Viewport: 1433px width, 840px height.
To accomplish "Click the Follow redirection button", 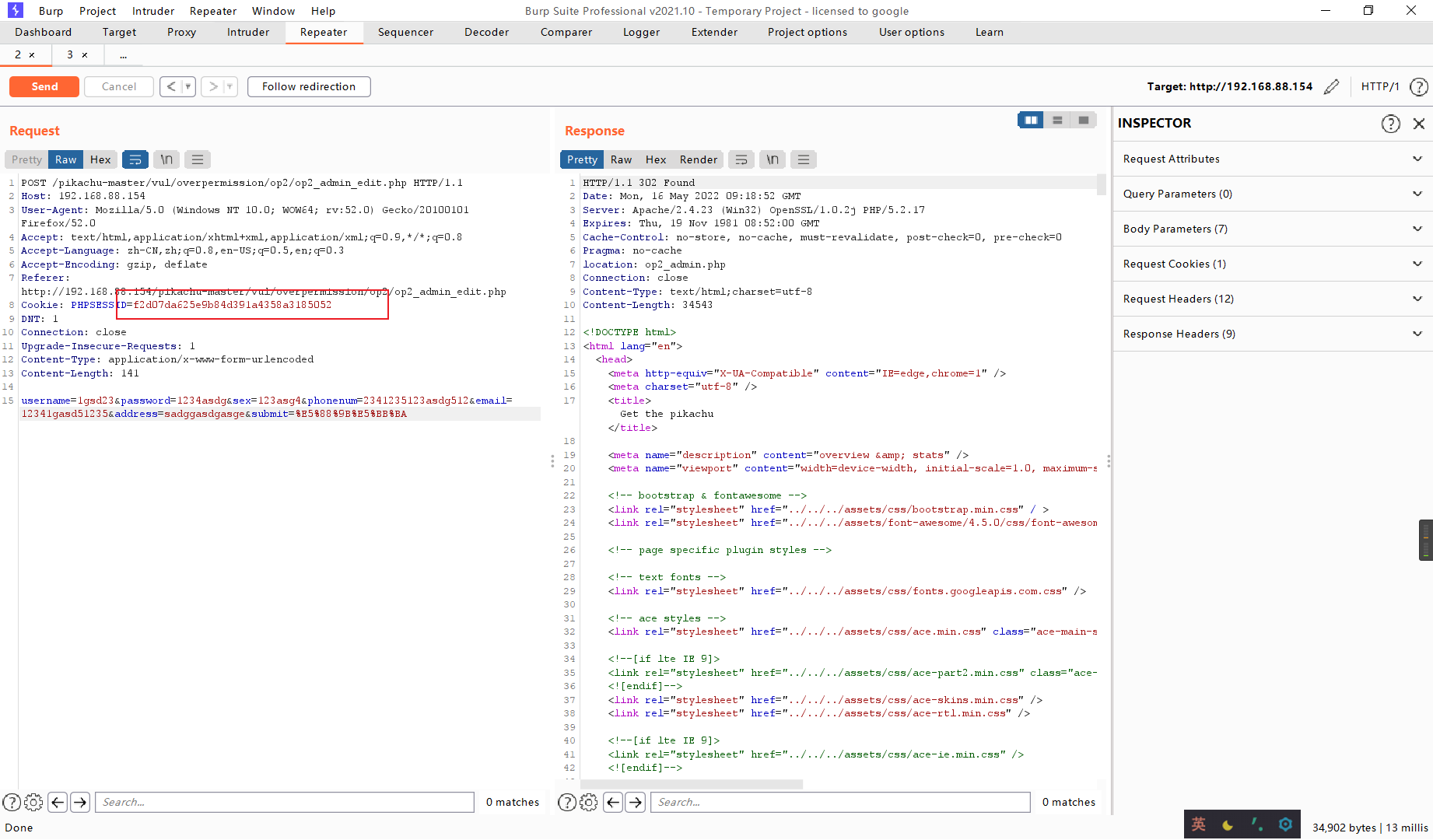I will (x=309, y=86).
